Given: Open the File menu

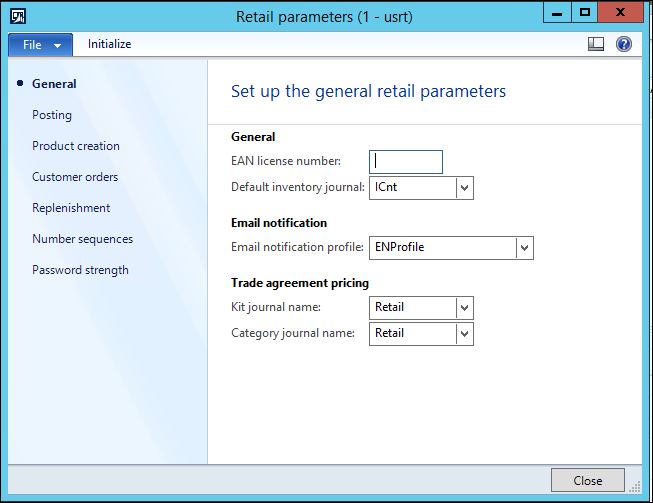Looking at the screenshot, I should coord(40,45).
